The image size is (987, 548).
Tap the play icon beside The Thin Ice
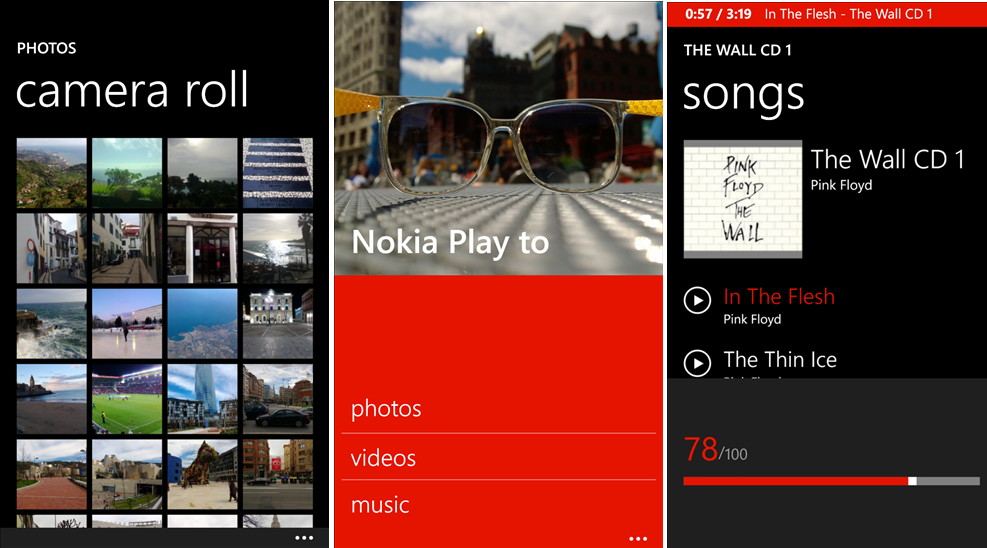pos(697,363)
